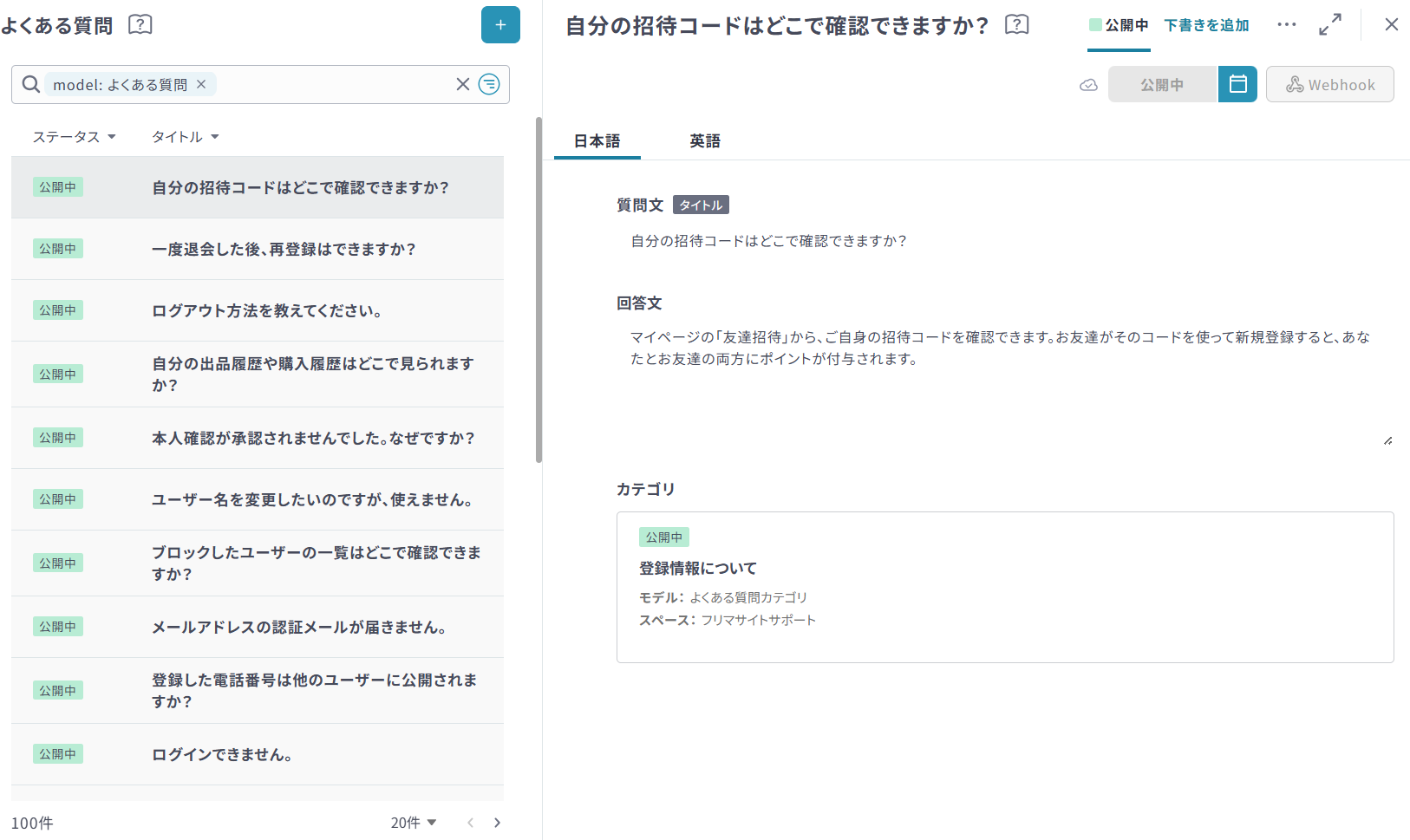Click 下書きを追加 link
The height and width of the screenshot is (840, 1410).
1206,25
